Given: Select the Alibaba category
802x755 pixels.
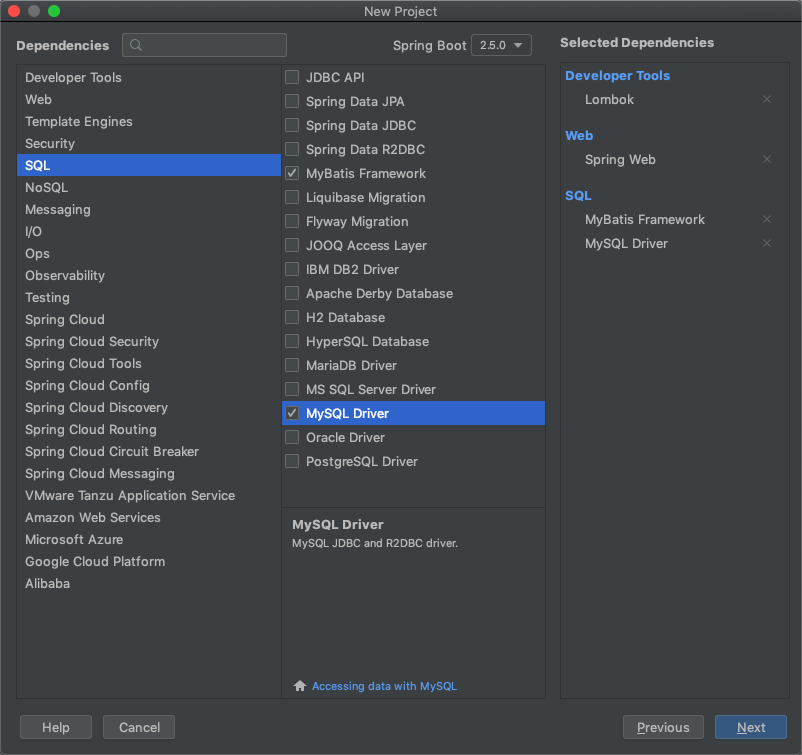Looking at the screenshot, I should (x=149, y=583).
